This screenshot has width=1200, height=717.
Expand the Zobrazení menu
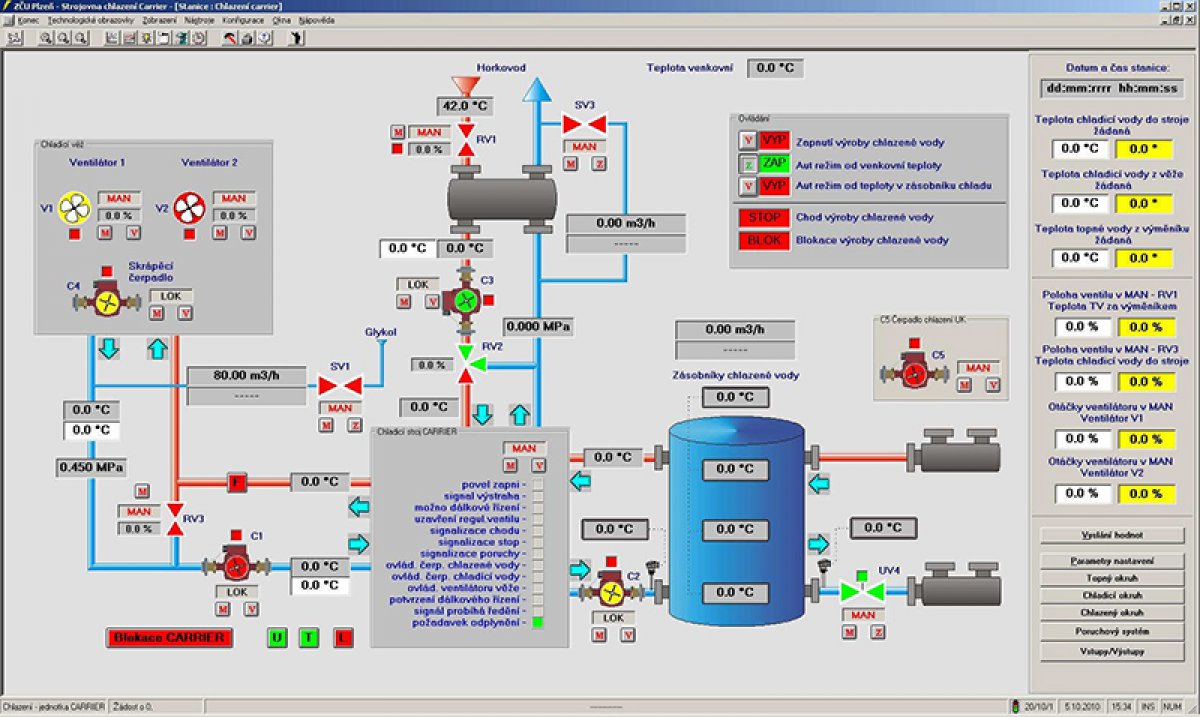[x=160, y=19]
